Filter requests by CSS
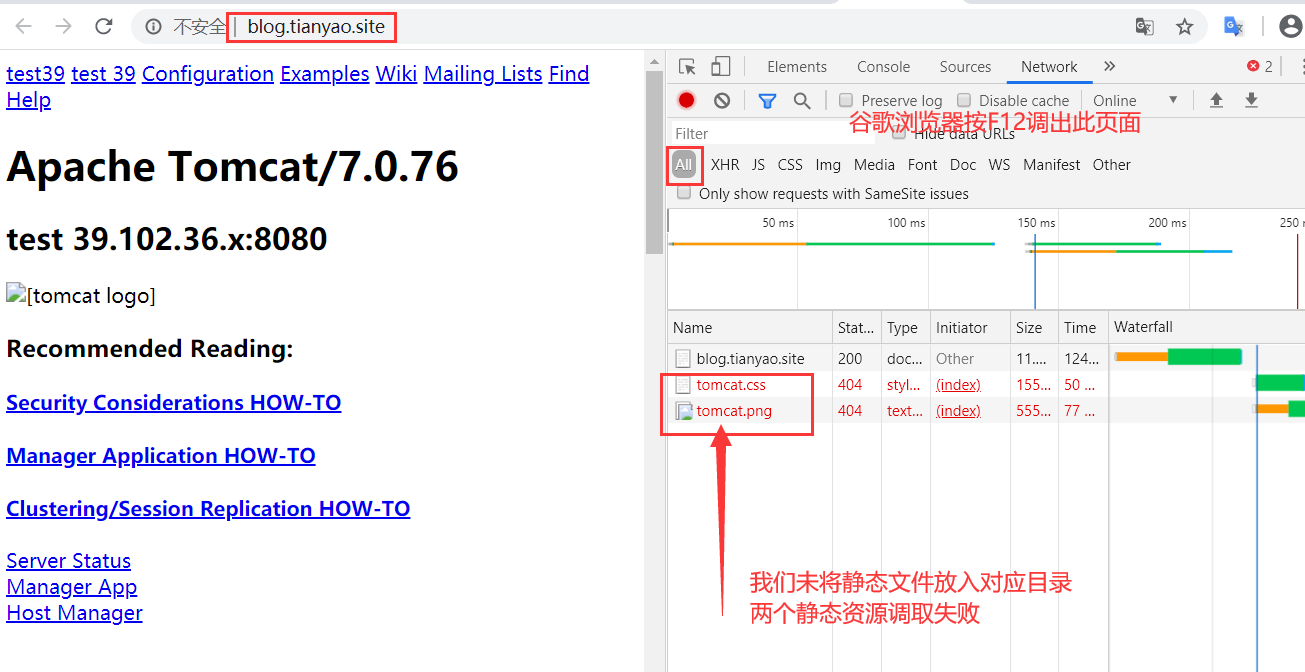The width and height of the screenshot is (1305, 672). pyautogui.click(x=790, y=165)
